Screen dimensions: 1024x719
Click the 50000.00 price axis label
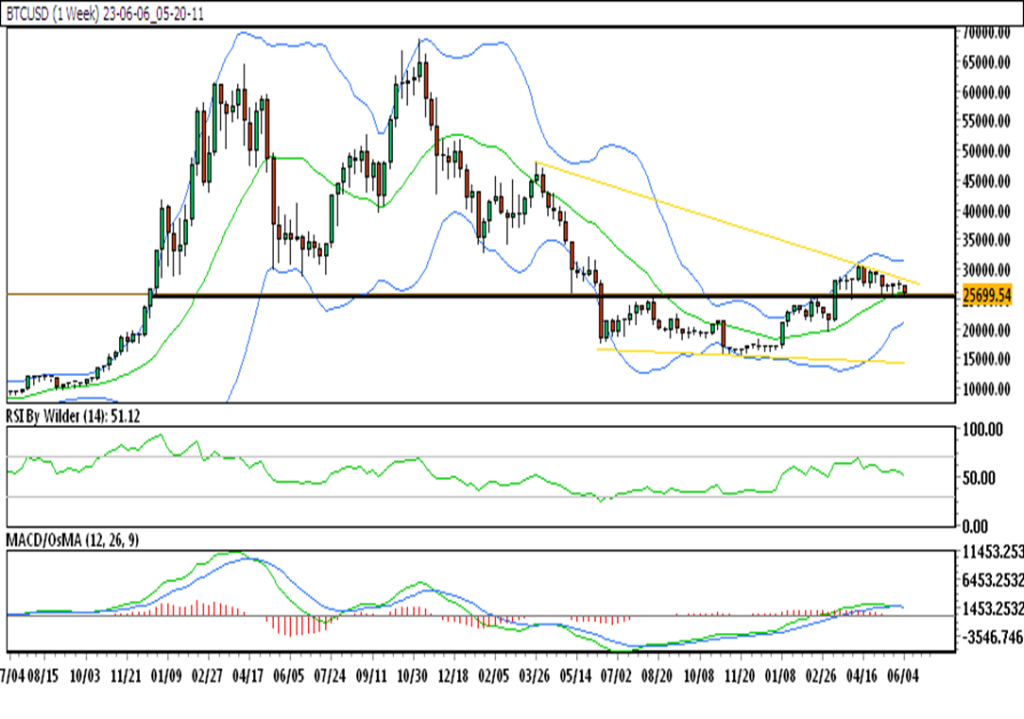click(986, 152)
